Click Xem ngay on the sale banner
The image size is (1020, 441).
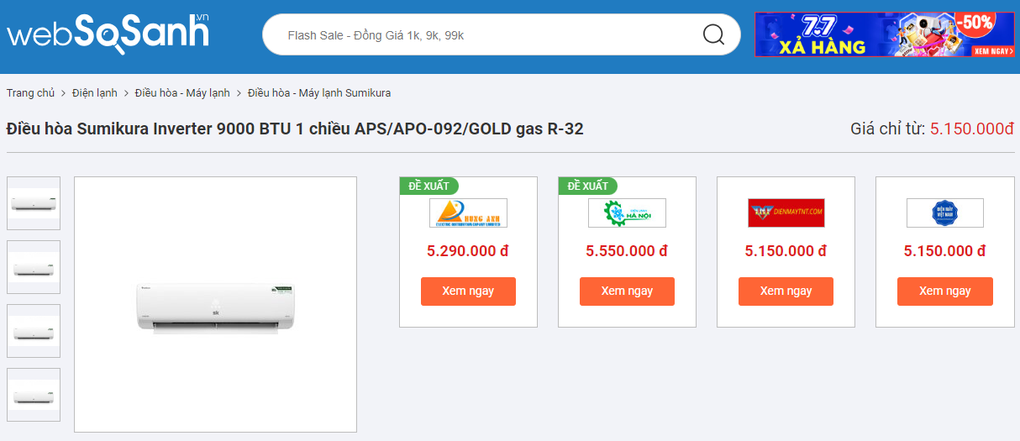[x=993, y=51]
